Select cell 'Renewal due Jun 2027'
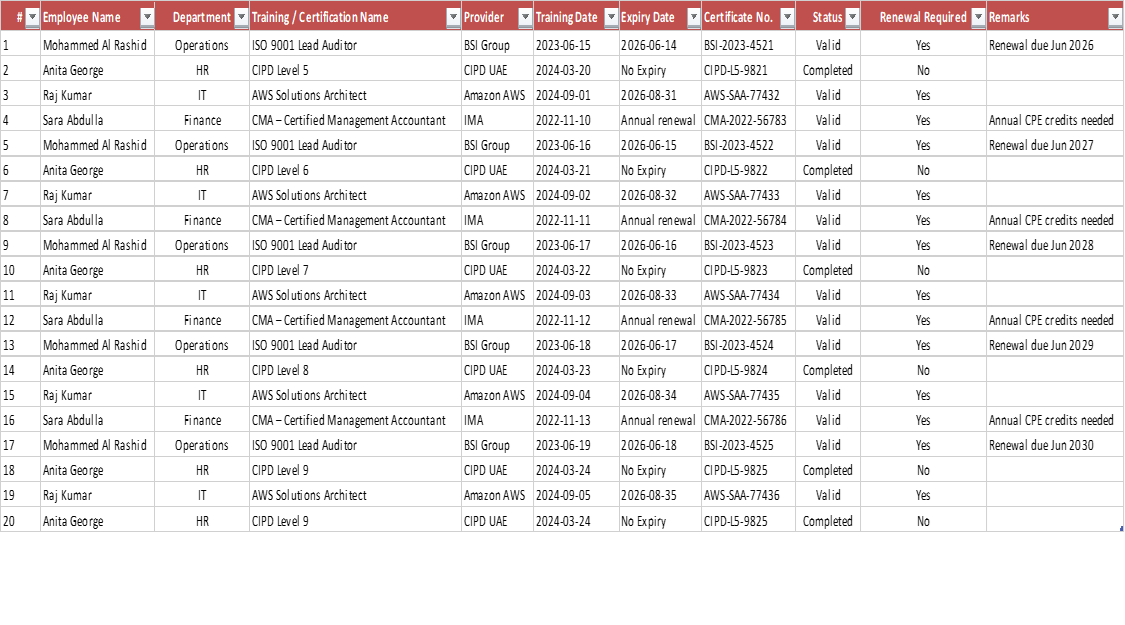Image resolution: width=1125 pixels, height=625 pixels. (1055, 146)
